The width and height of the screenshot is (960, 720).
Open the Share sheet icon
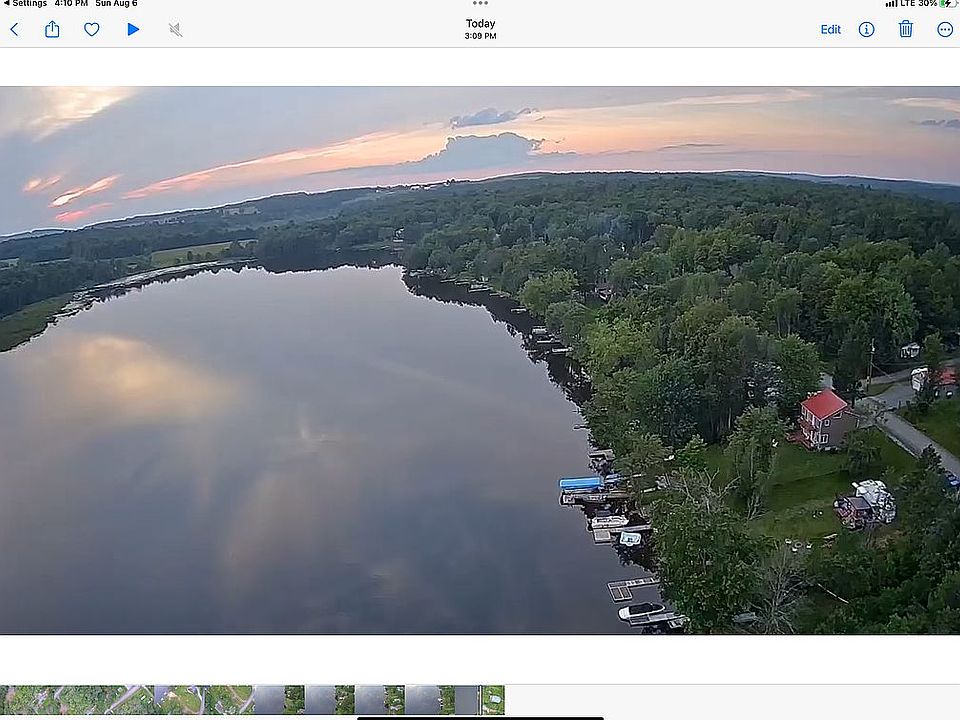(52, 30)
